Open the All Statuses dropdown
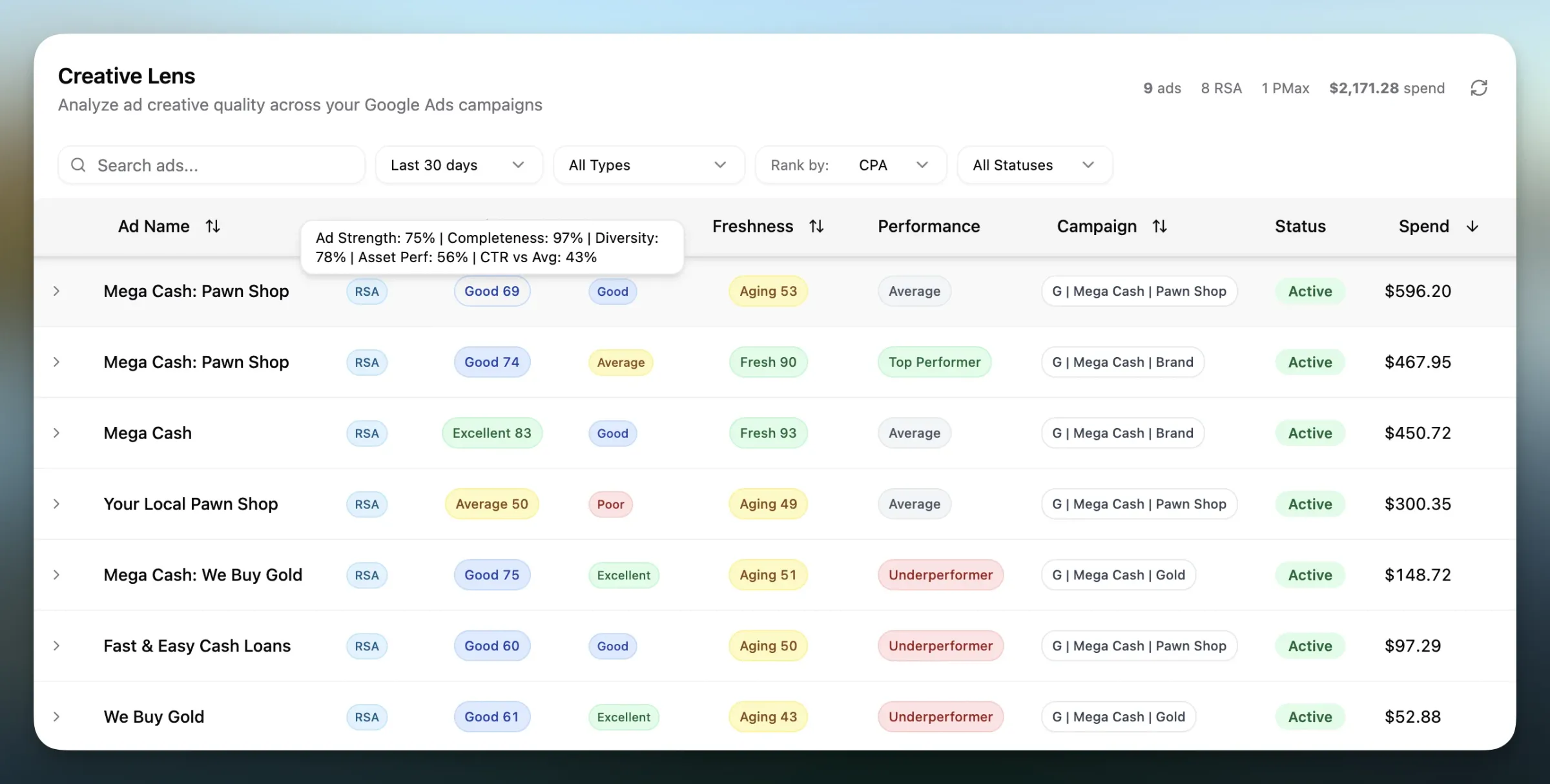1550x784 pixels. click(1035, 165)
